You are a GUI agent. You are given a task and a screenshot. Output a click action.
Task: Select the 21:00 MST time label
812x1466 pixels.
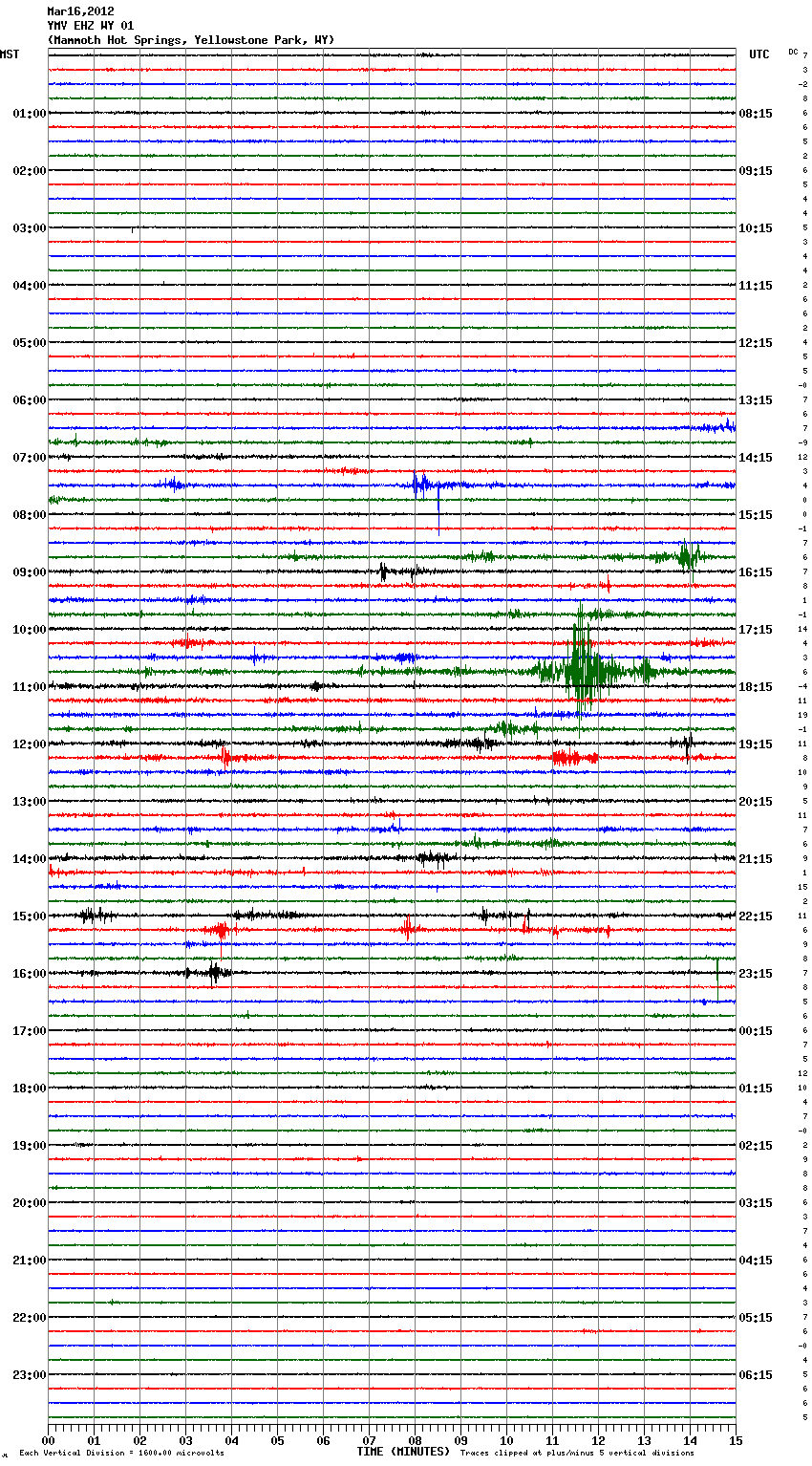29,1261
